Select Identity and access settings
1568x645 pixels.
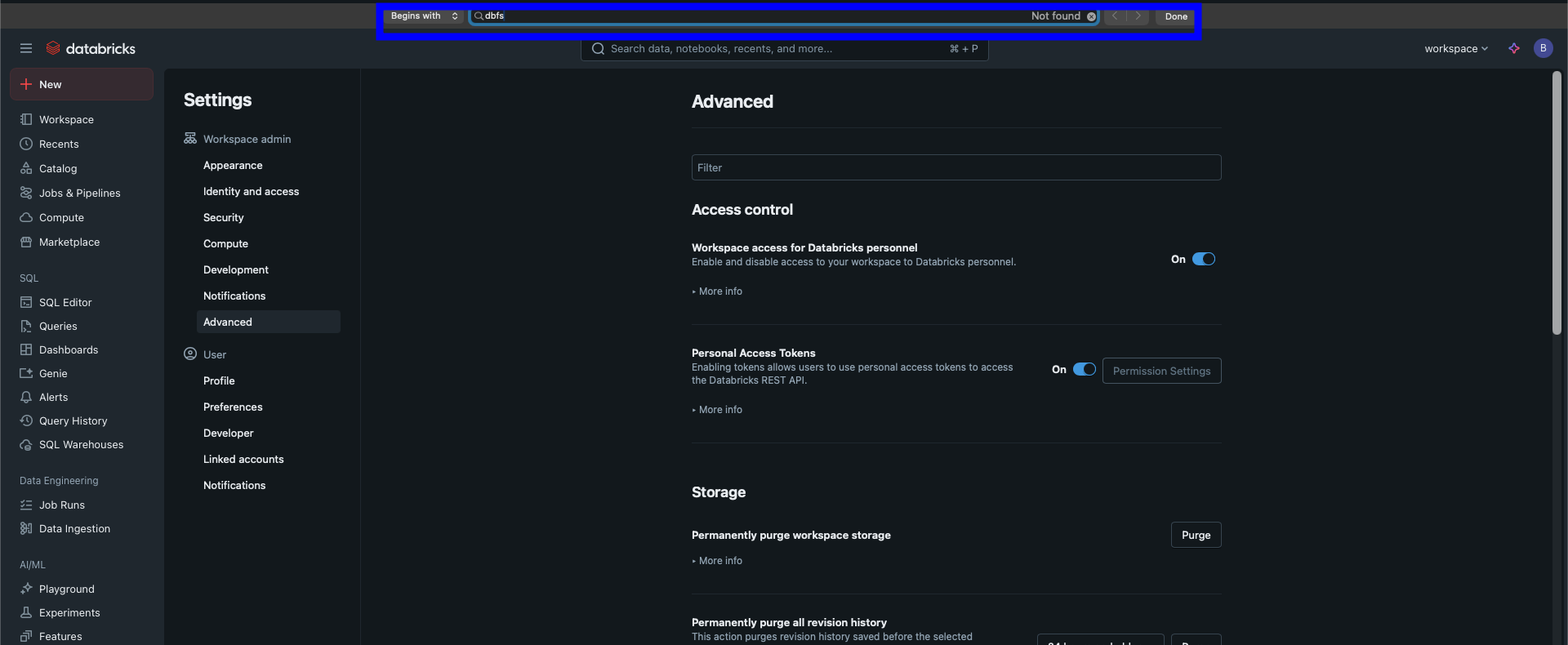[268, 191]
